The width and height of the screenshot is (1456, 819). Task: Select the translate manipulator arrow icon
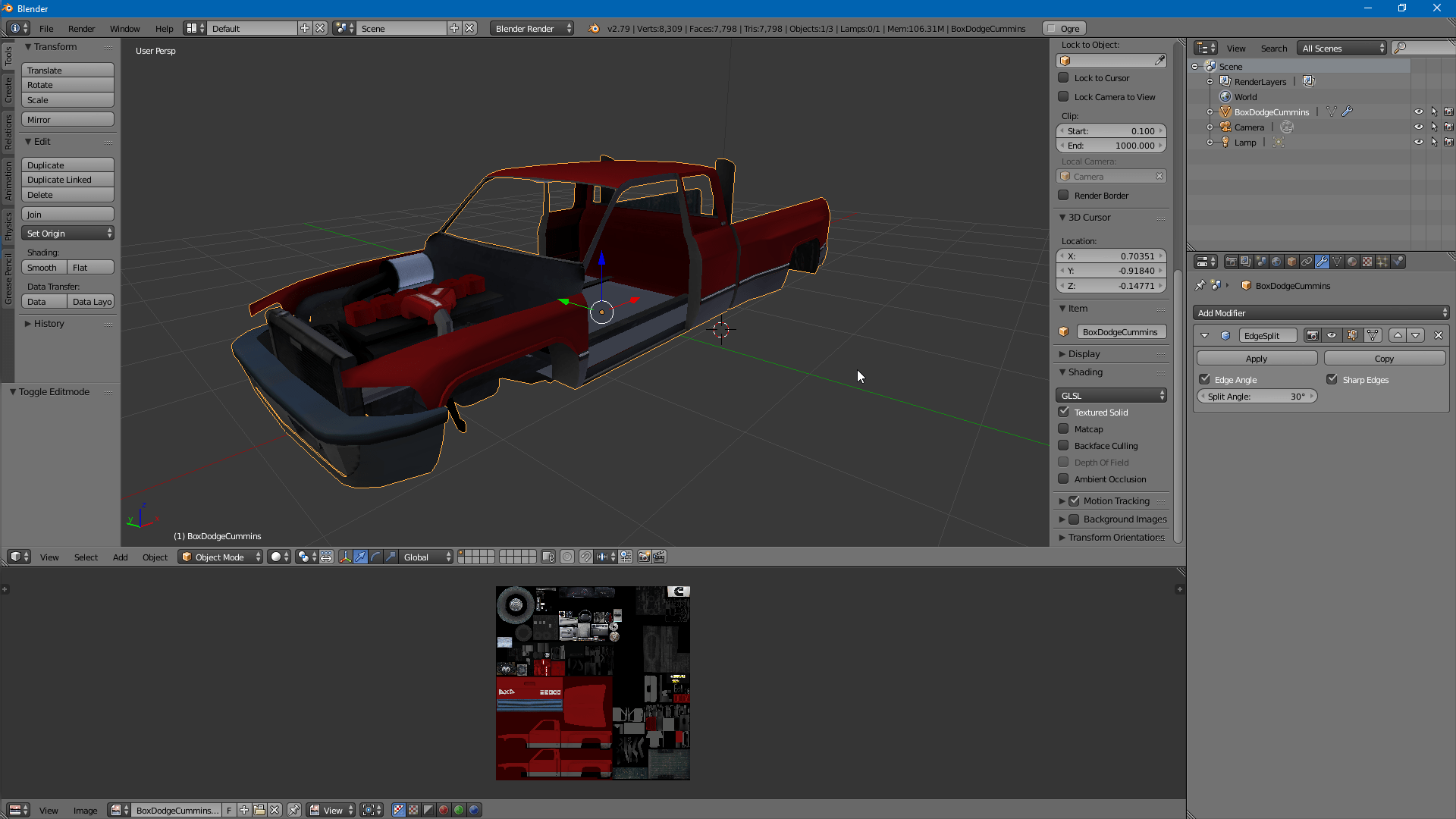point(360,557)
